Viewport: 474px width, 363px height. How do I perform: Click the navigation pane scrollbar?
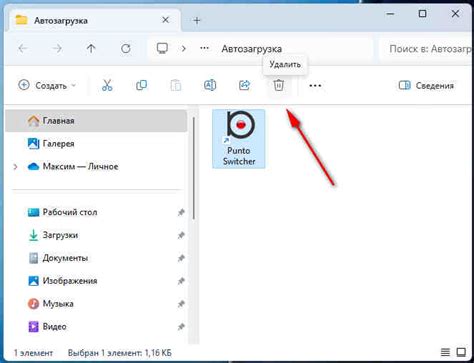point(194,168)
